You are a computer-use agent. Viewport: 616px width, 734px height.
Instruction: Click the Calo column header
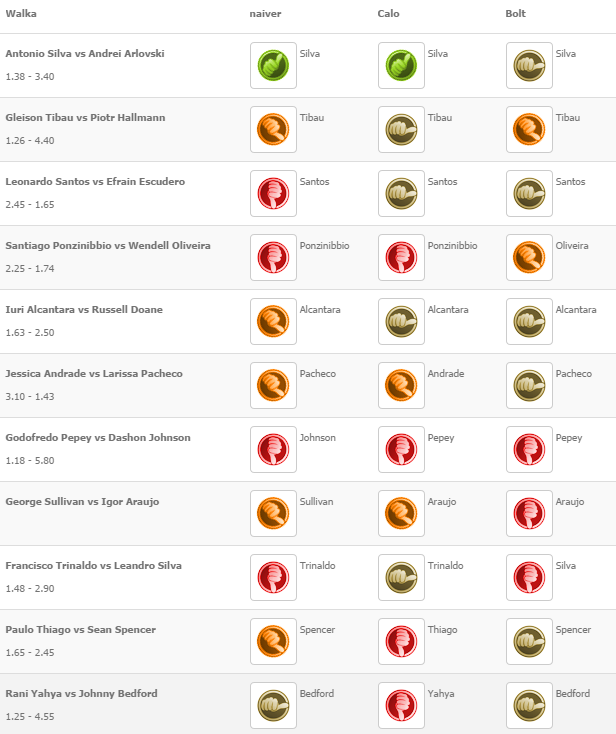click(x=388, y=14)
